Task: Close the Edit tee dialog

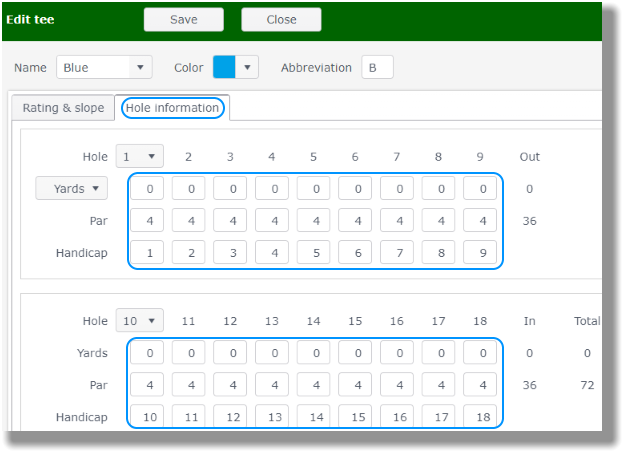Action: pos(281,20)
